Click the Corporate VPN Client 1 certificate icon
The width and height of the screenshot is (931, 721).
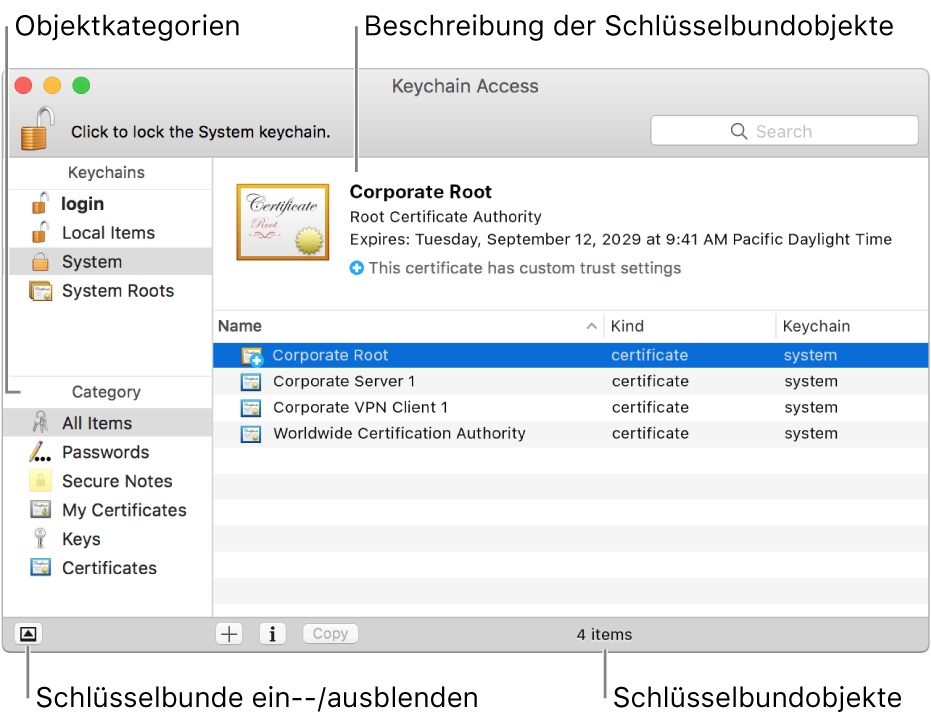(x=251, y=408)
